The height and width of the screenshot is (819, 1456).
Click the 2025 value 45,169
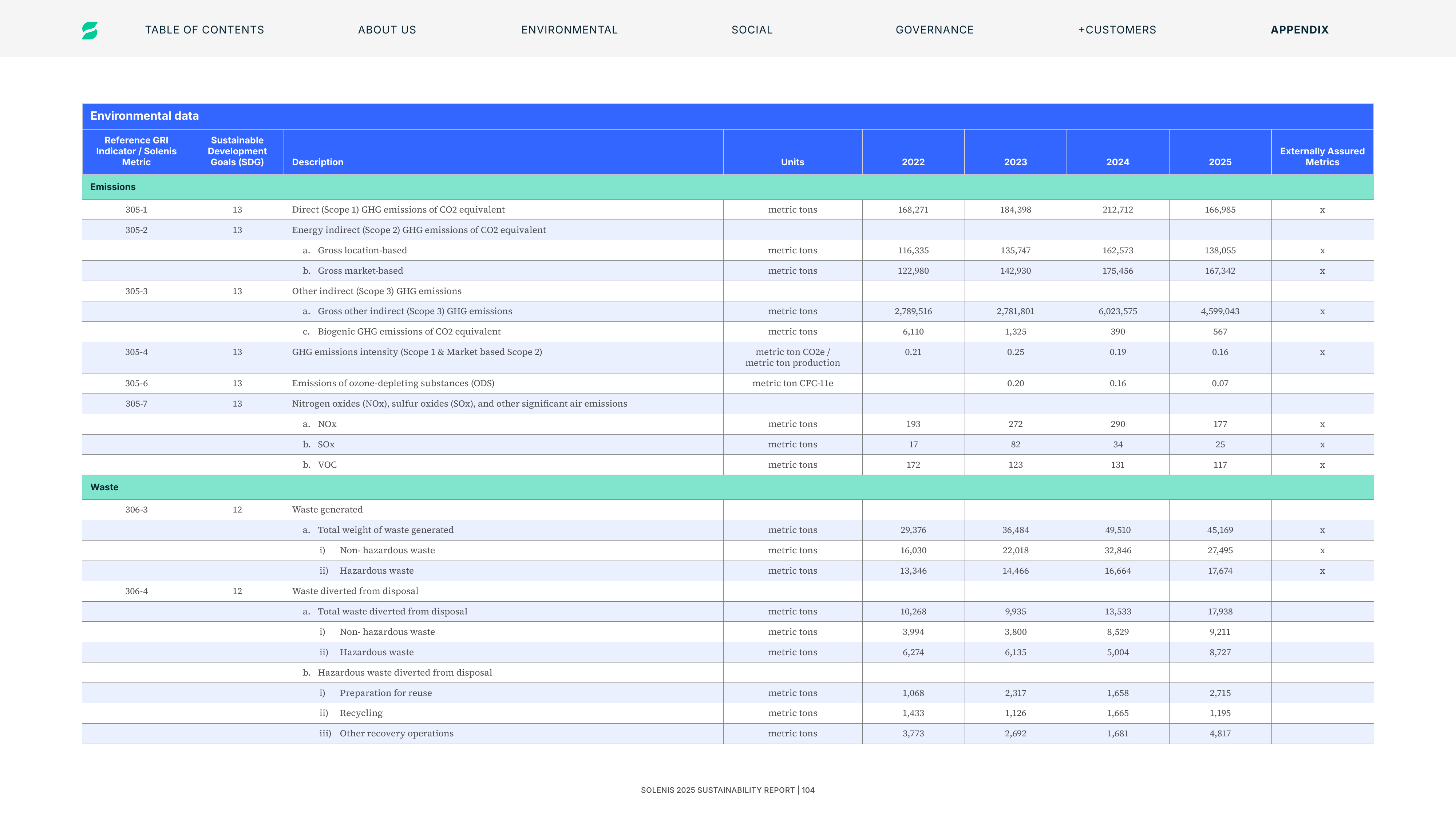[x=1220, y=530]
